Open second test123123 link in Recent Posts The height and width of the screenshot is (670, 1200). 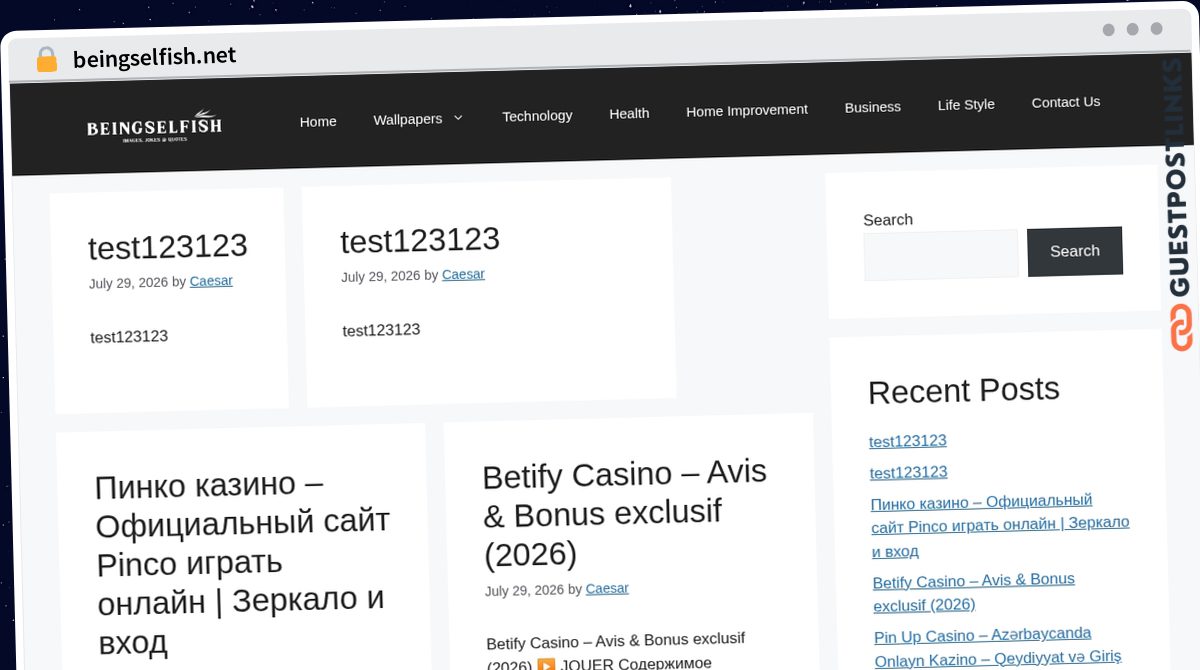[x=909, y=472]
